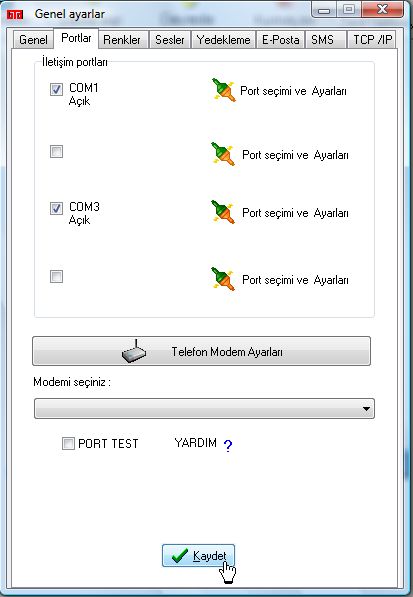Screen dimensions: 413x597
Task: Enable the PORT TEST checkbox
Action: (68, 444)
